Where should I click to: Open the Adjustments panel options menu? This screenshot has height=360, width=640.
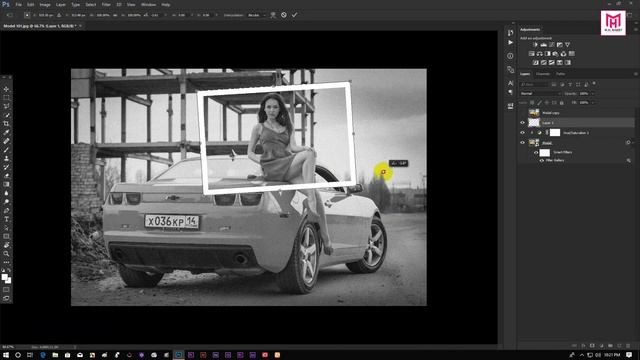pos(636,30)
